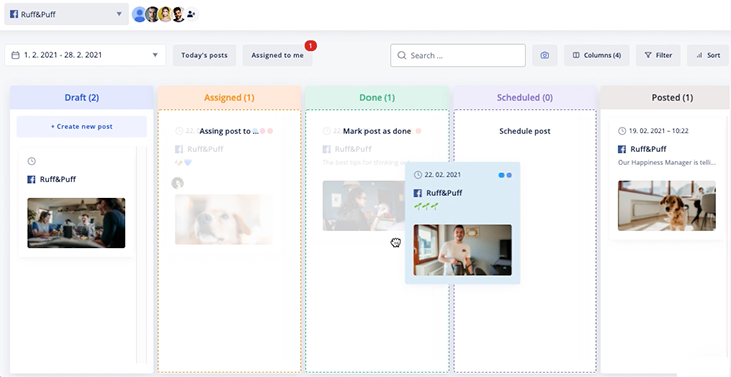Click + Create new post

(x=82, y=126)
